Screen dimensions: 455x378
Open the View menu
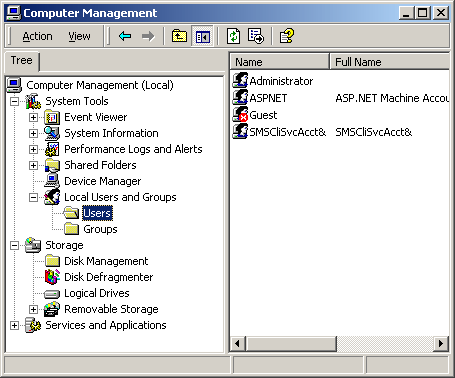point(79,36)
